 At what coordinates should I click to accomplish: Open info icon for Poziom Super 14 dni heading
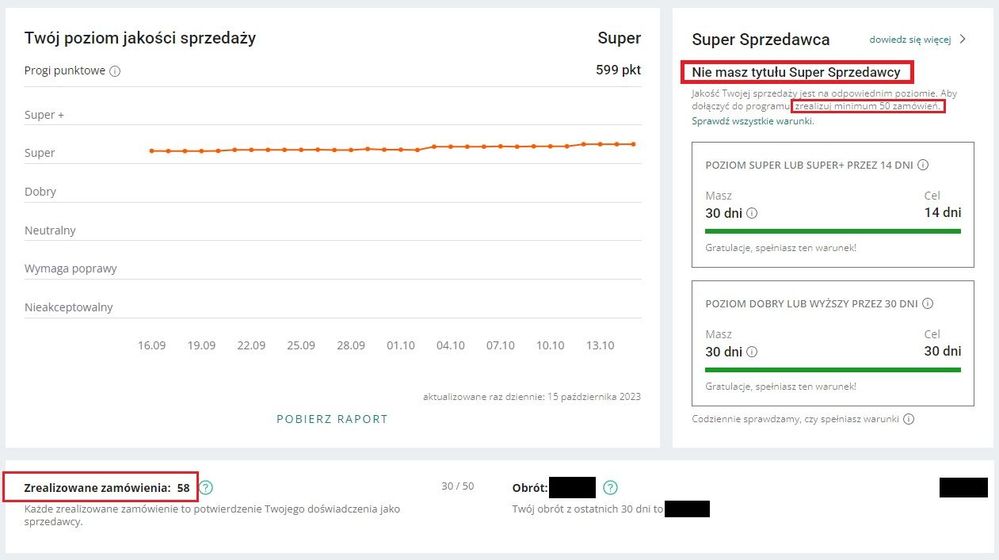(x=923, y=165)
